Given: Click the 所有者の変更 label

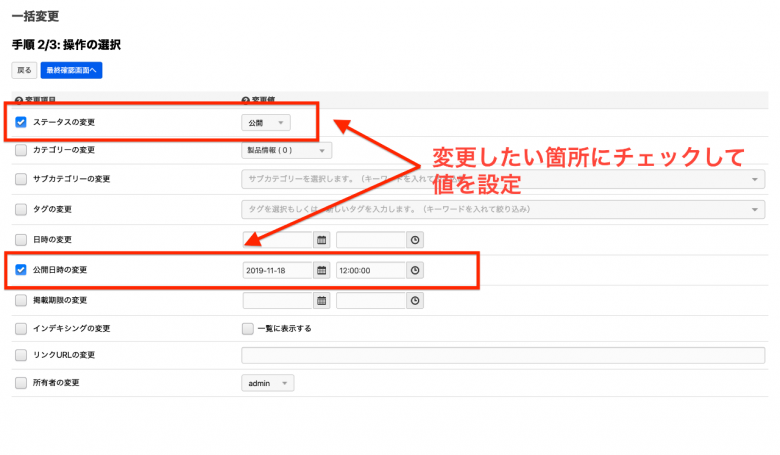Looking at the screenshot, I should pyautogui.click(x=56, y=383).
